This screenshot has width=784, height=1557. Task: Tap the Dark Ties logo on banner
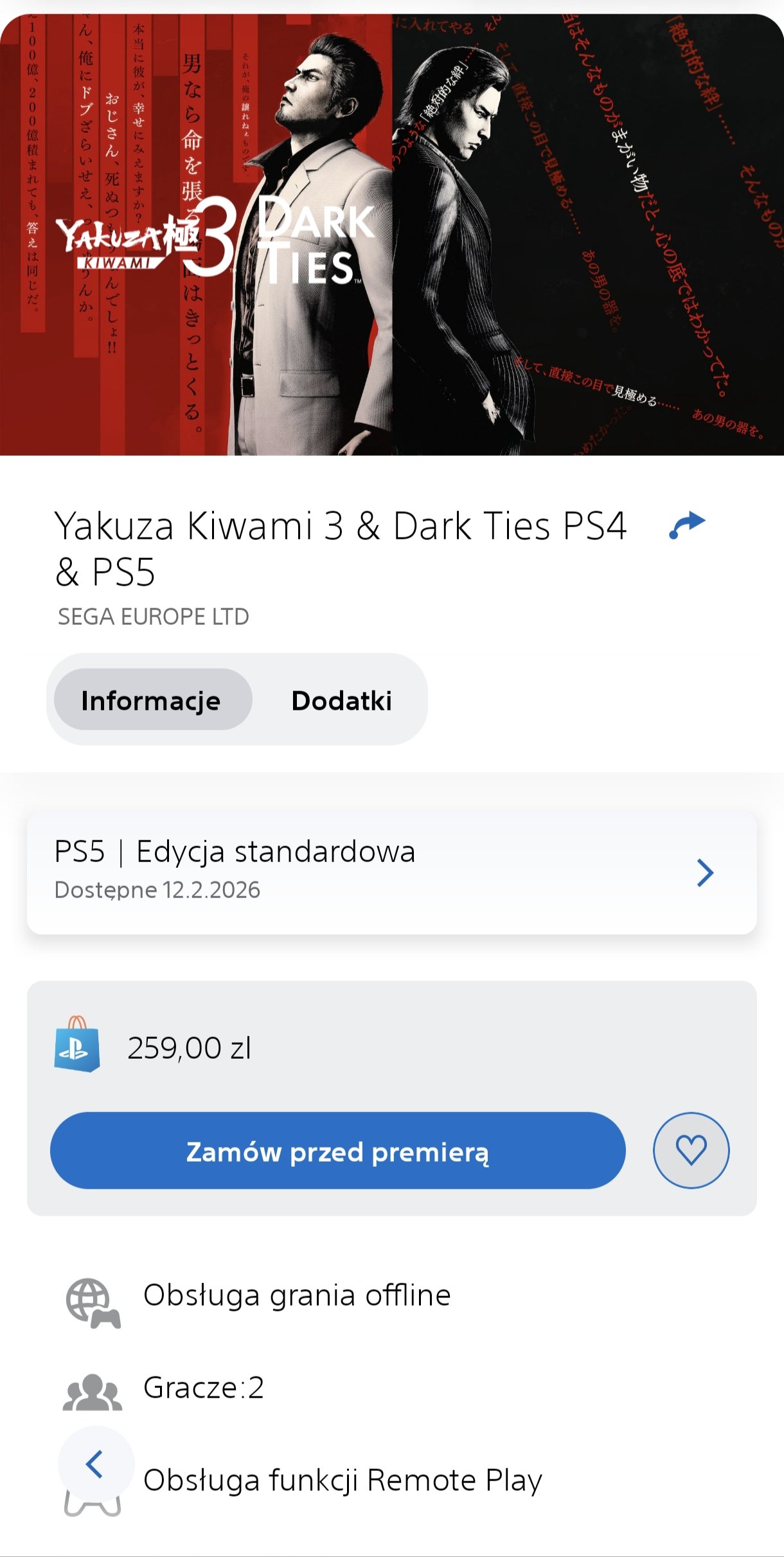click(x=315, y=240)
